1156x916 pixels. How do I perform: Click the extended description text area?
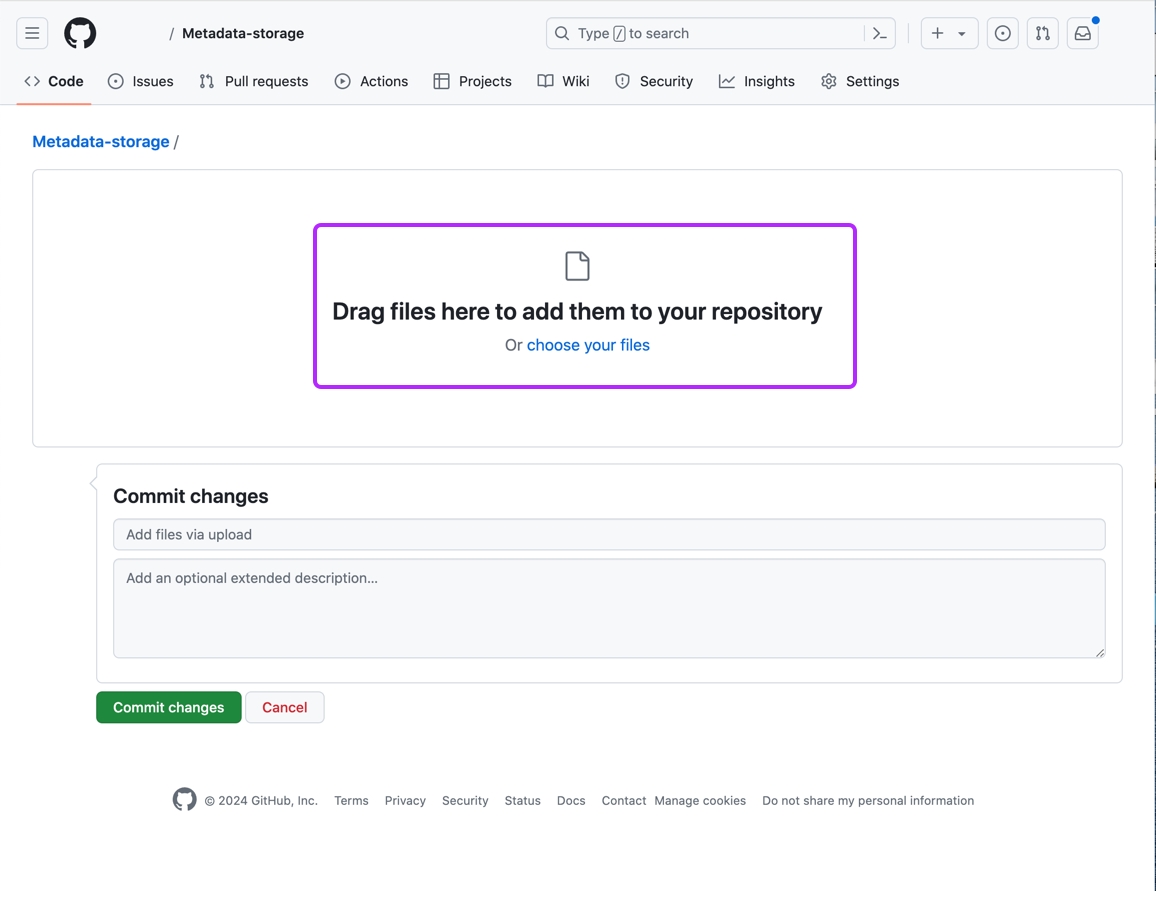[x=609, y=608]
